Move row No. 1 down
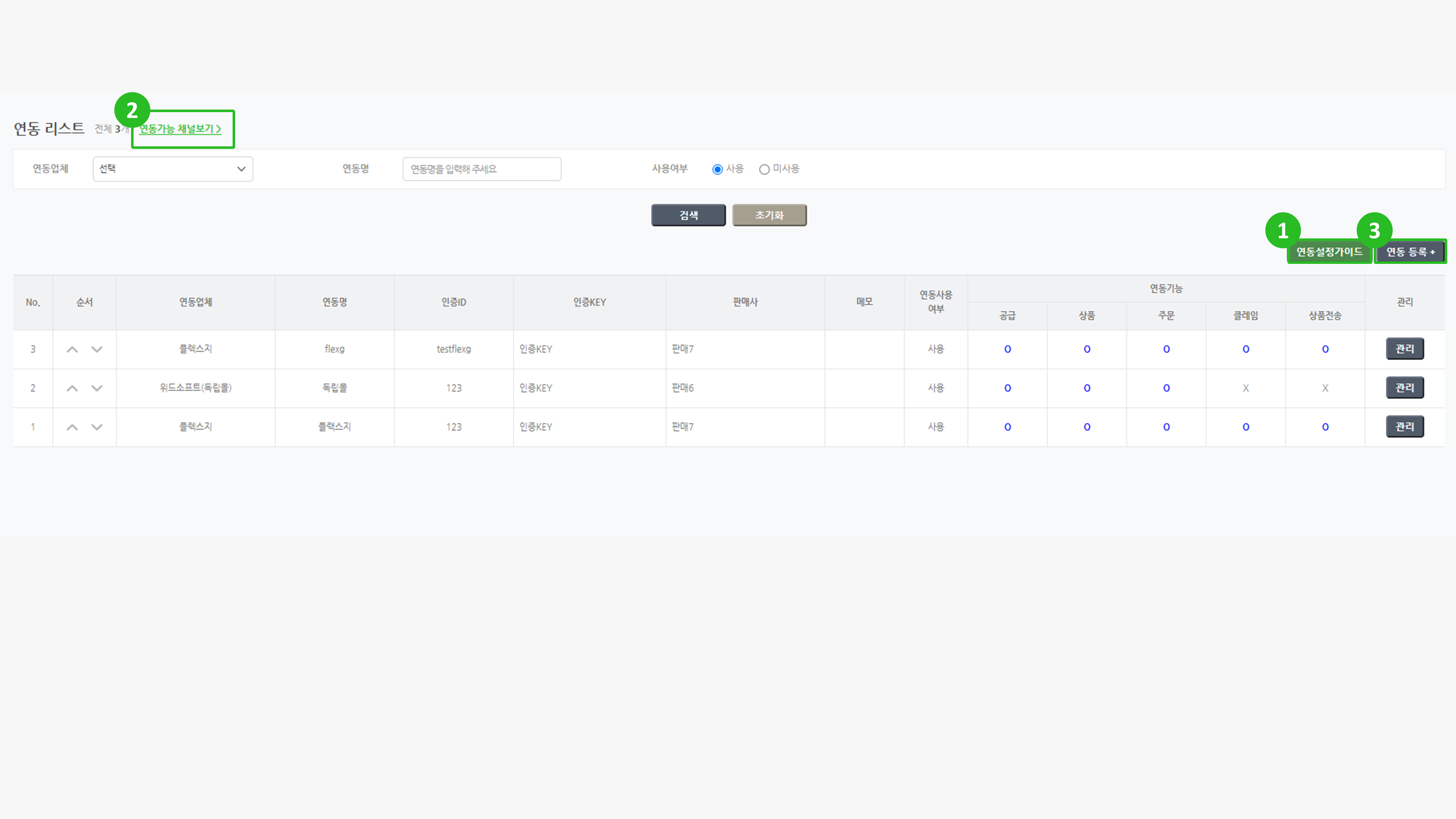The width and height of the screenshot is (1456, 819). click(97, 427)
